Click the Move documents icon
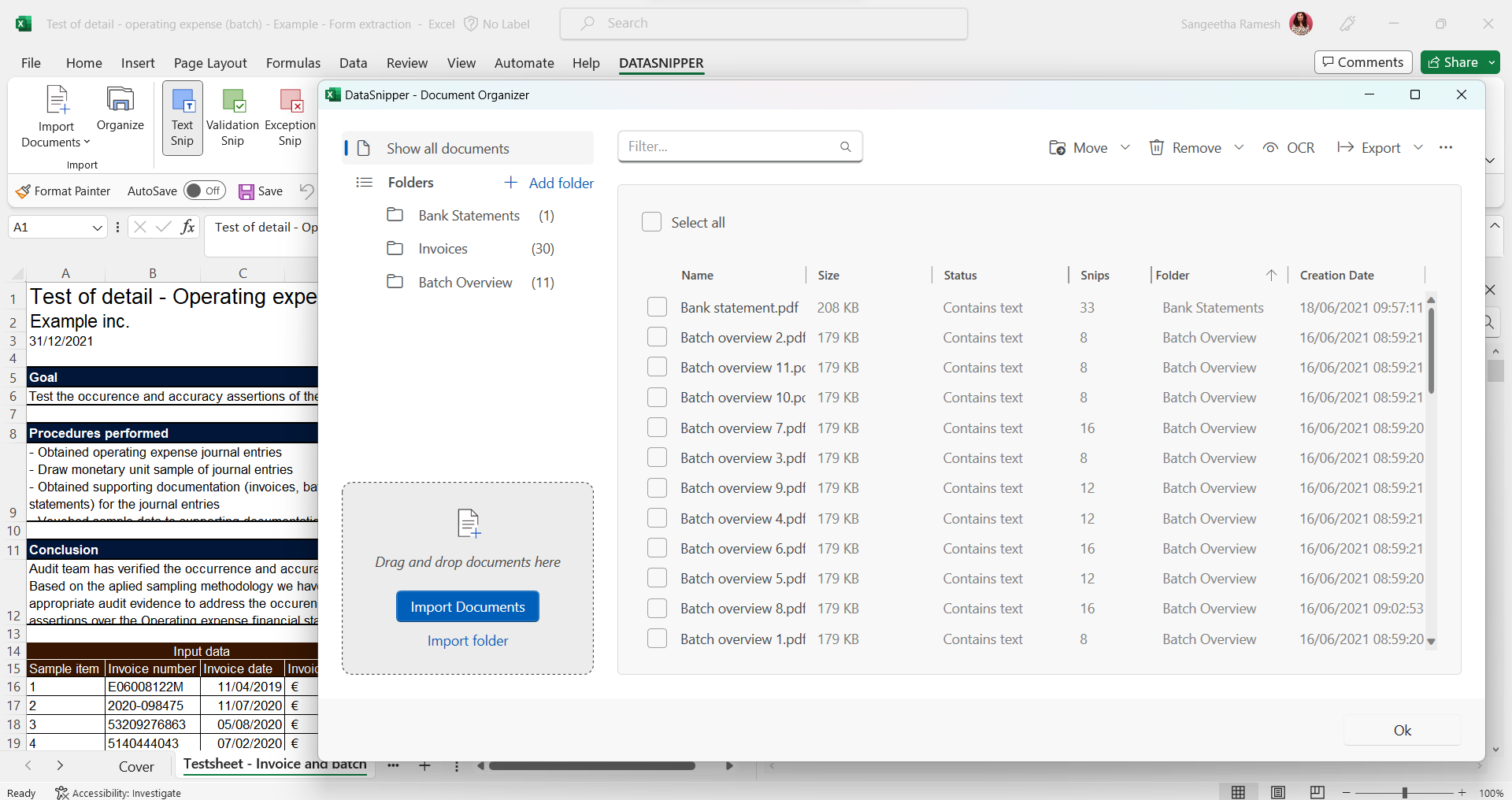The width and height of the screenshot is (1512, 800). [1056, 147]
